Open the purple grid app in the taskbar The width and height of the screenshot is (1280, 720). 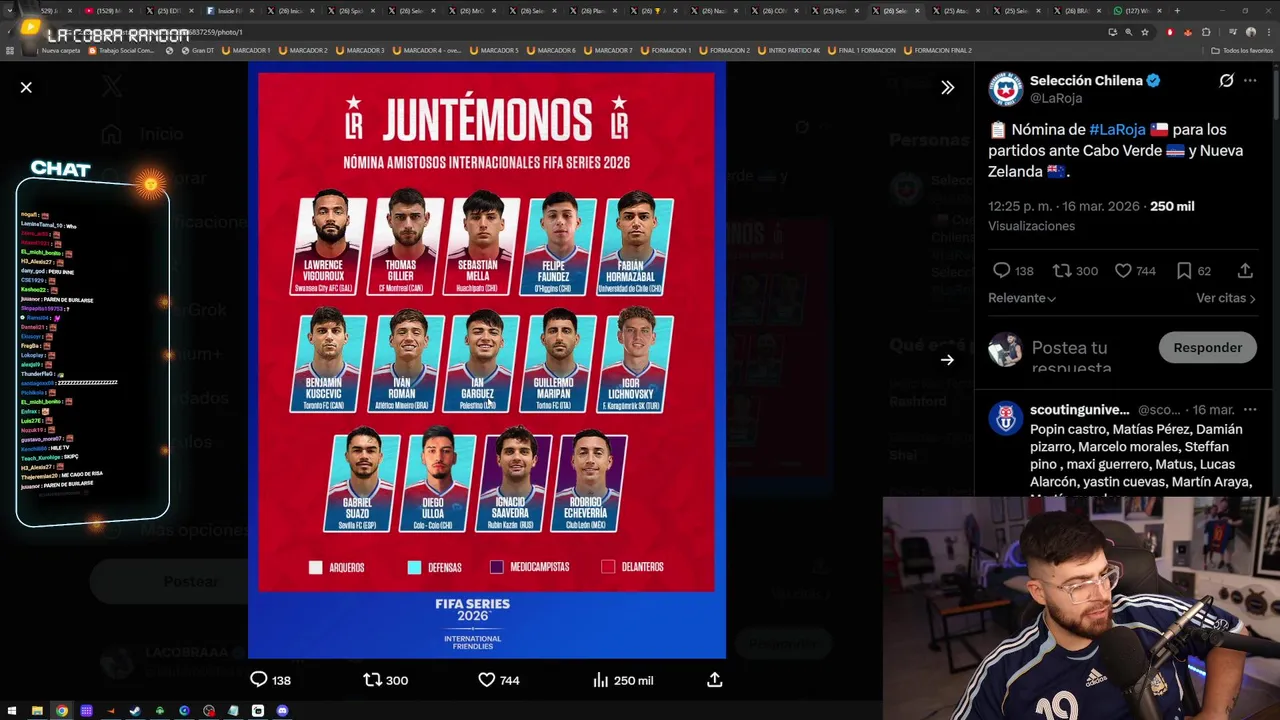click(86, 711)
